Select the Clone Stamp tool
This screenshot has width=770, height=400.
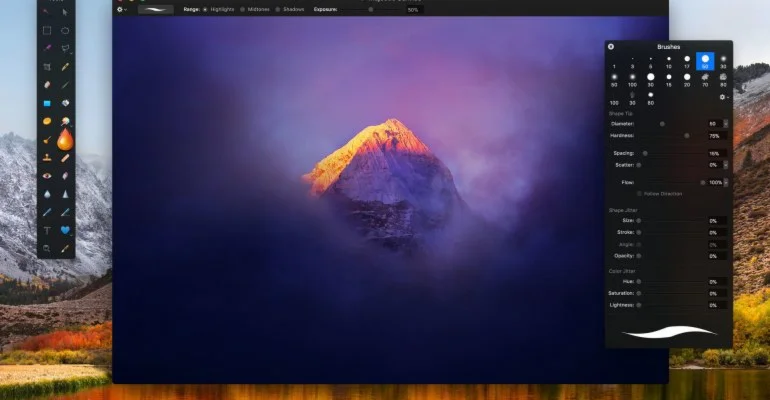[47, 158]
